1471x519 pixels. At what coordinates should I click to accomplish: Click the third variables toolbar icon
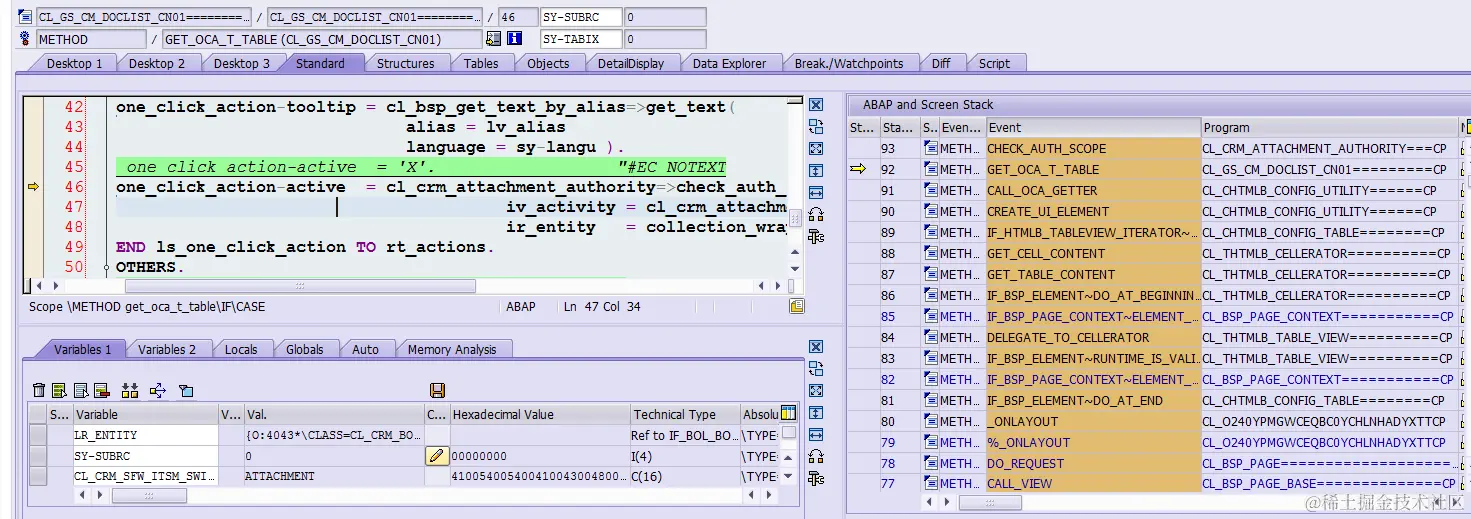[x=81, y=391]
